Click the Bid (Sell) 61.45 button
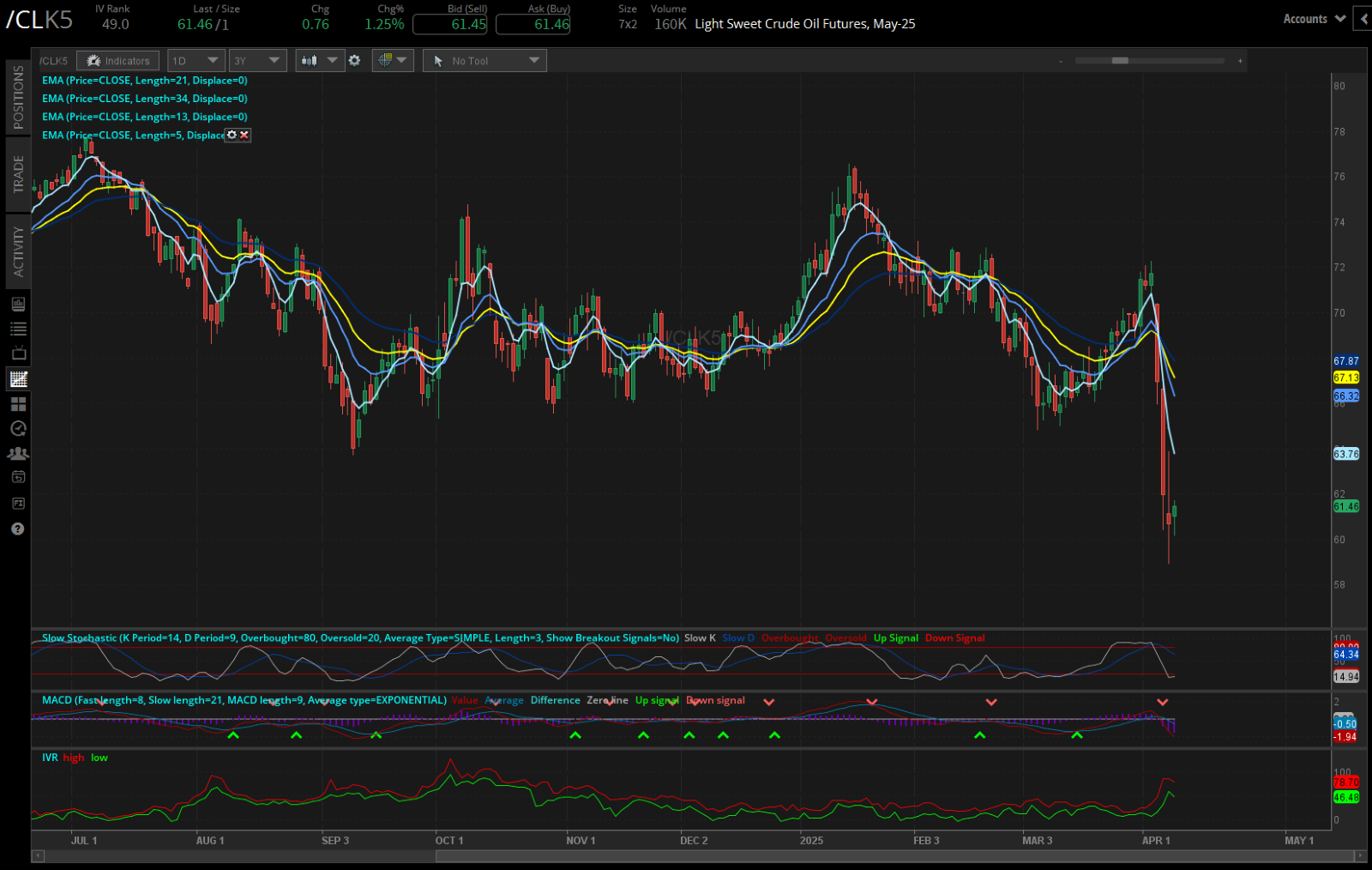Image resolution: width=1372 pixels, height=870 pixels. [451, 25]
